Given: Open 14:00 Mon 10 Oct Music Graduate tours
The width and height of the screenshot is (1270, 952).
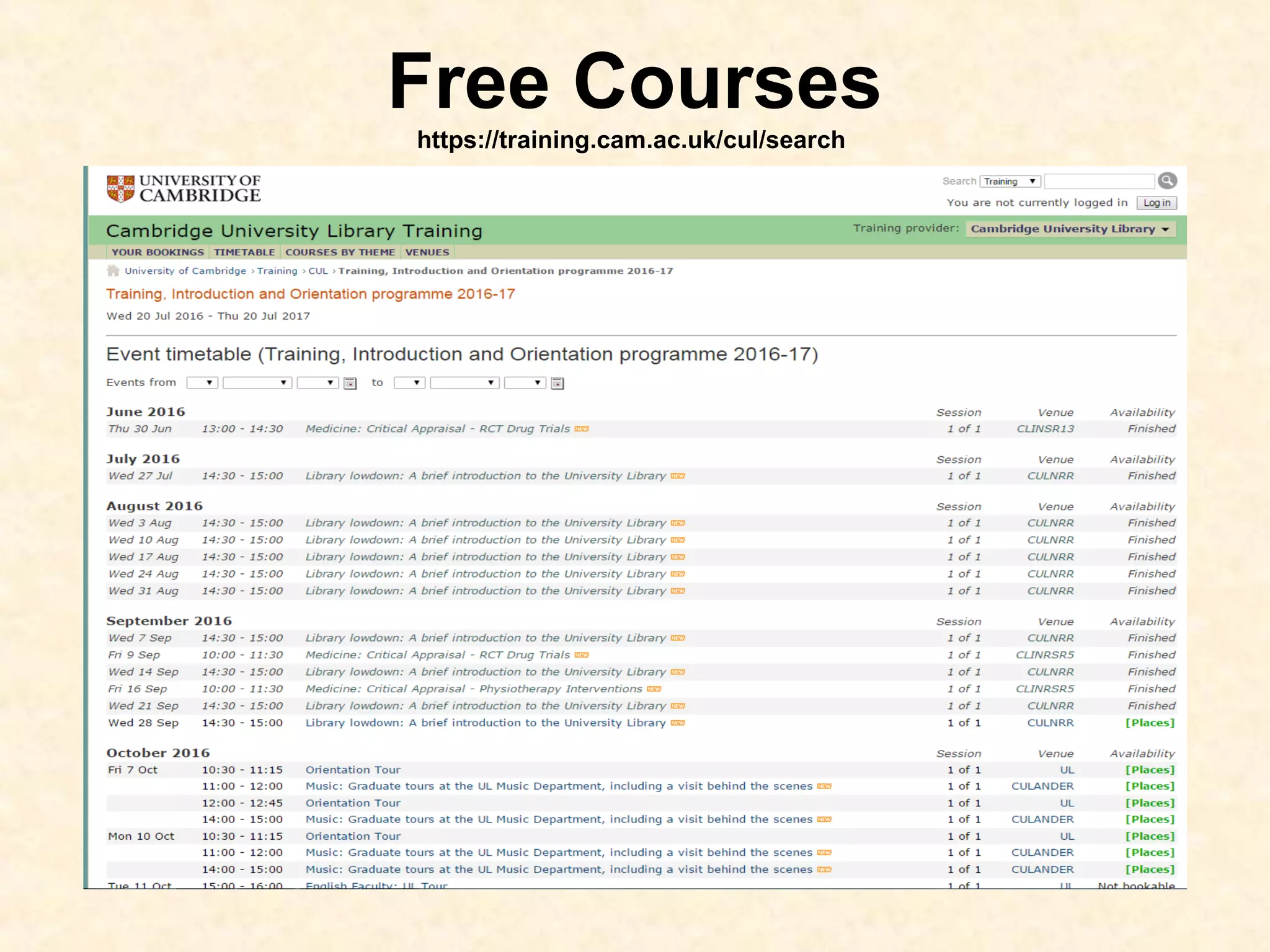Looking at the screenshot, I should tap(559, 870).
